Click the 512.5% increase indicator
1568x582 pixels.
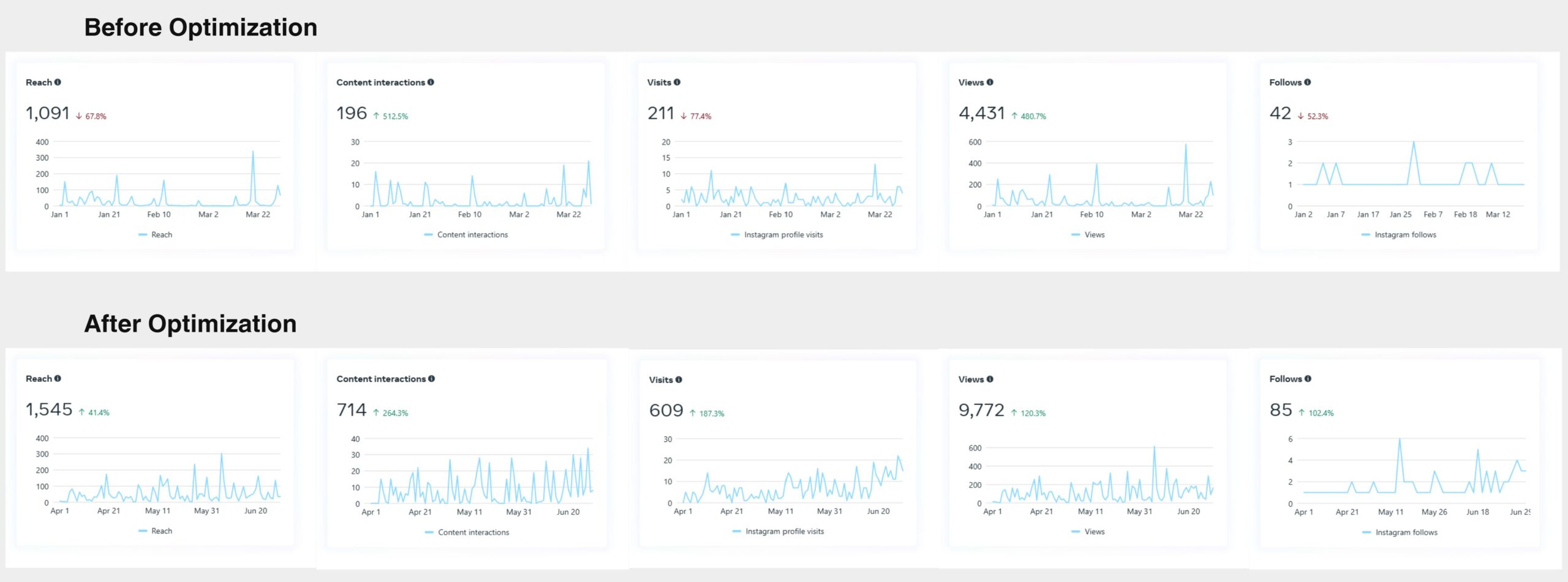pos(391,116)
